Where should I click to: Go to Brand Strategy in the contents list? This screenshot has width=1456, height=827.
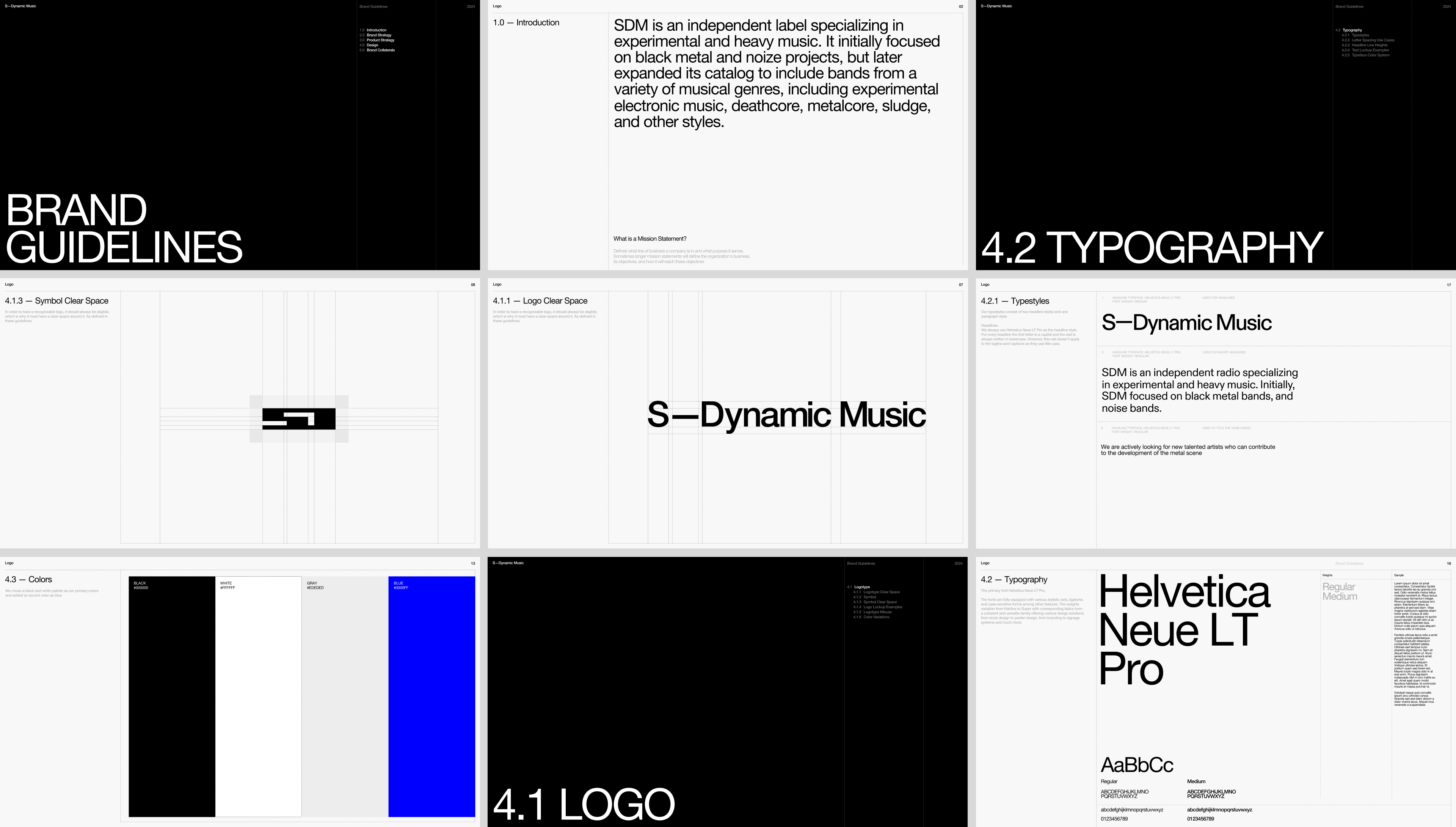(x=379, y=35)
